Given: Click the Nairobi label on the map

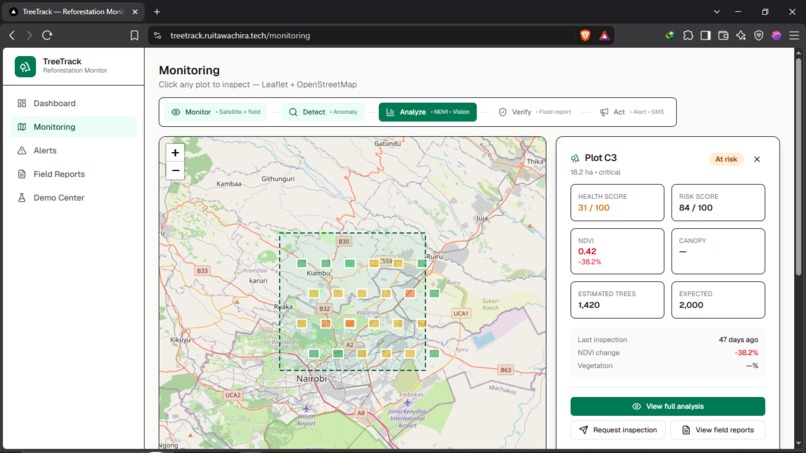Looking at the screenshot, I should [x=312, y=378].
